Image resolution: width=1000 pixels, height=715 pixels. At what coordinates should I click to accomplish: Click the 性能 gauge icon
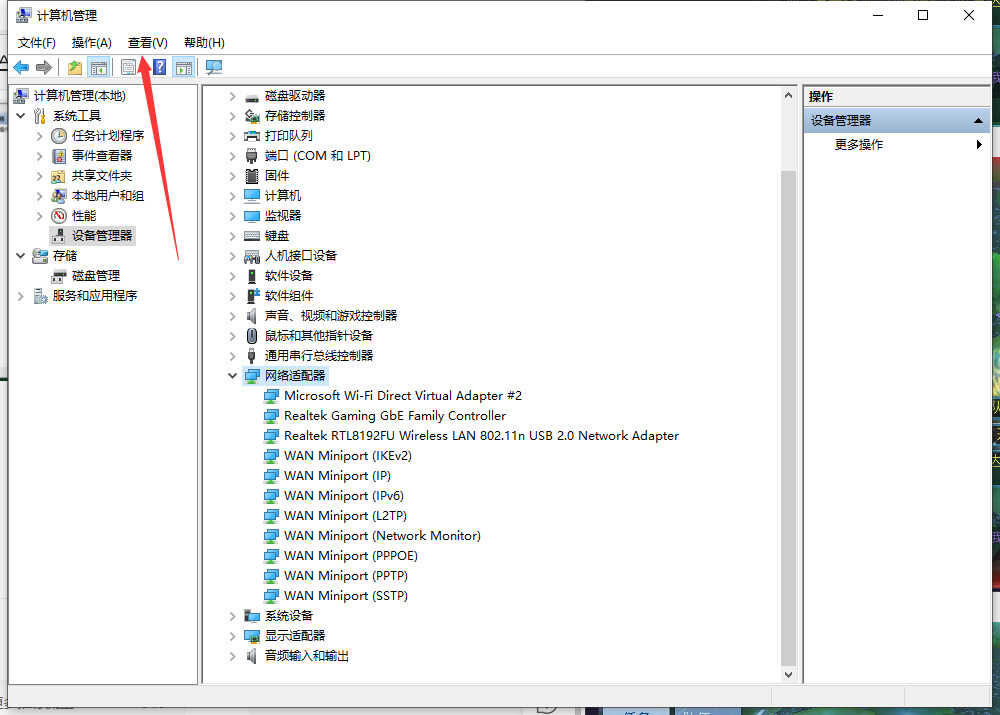click(59, 216)
